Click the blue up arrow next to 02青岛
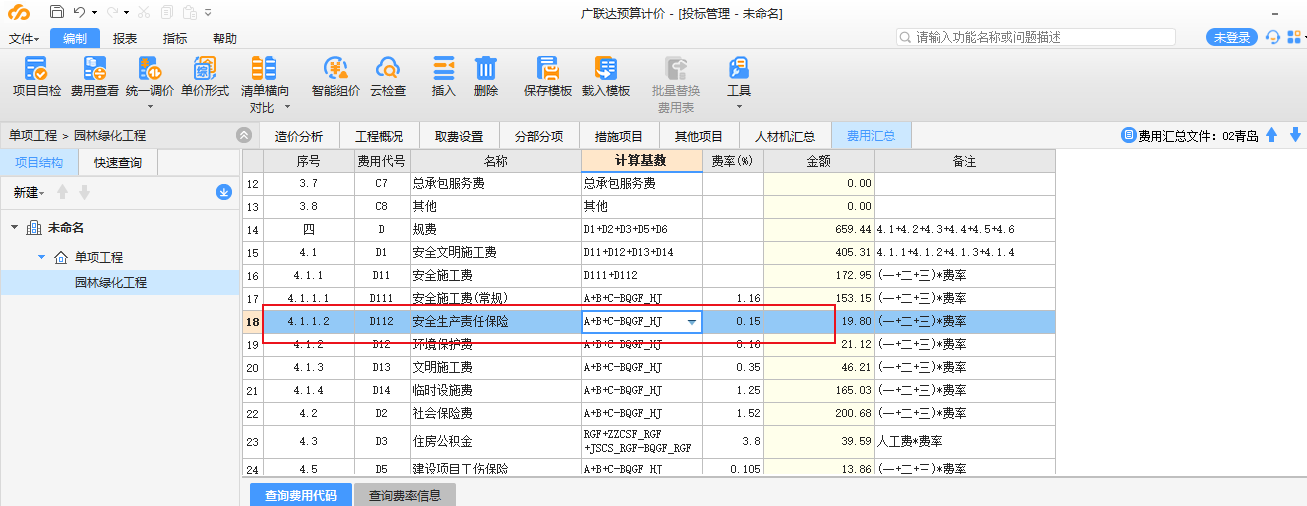 (1272, 135)
